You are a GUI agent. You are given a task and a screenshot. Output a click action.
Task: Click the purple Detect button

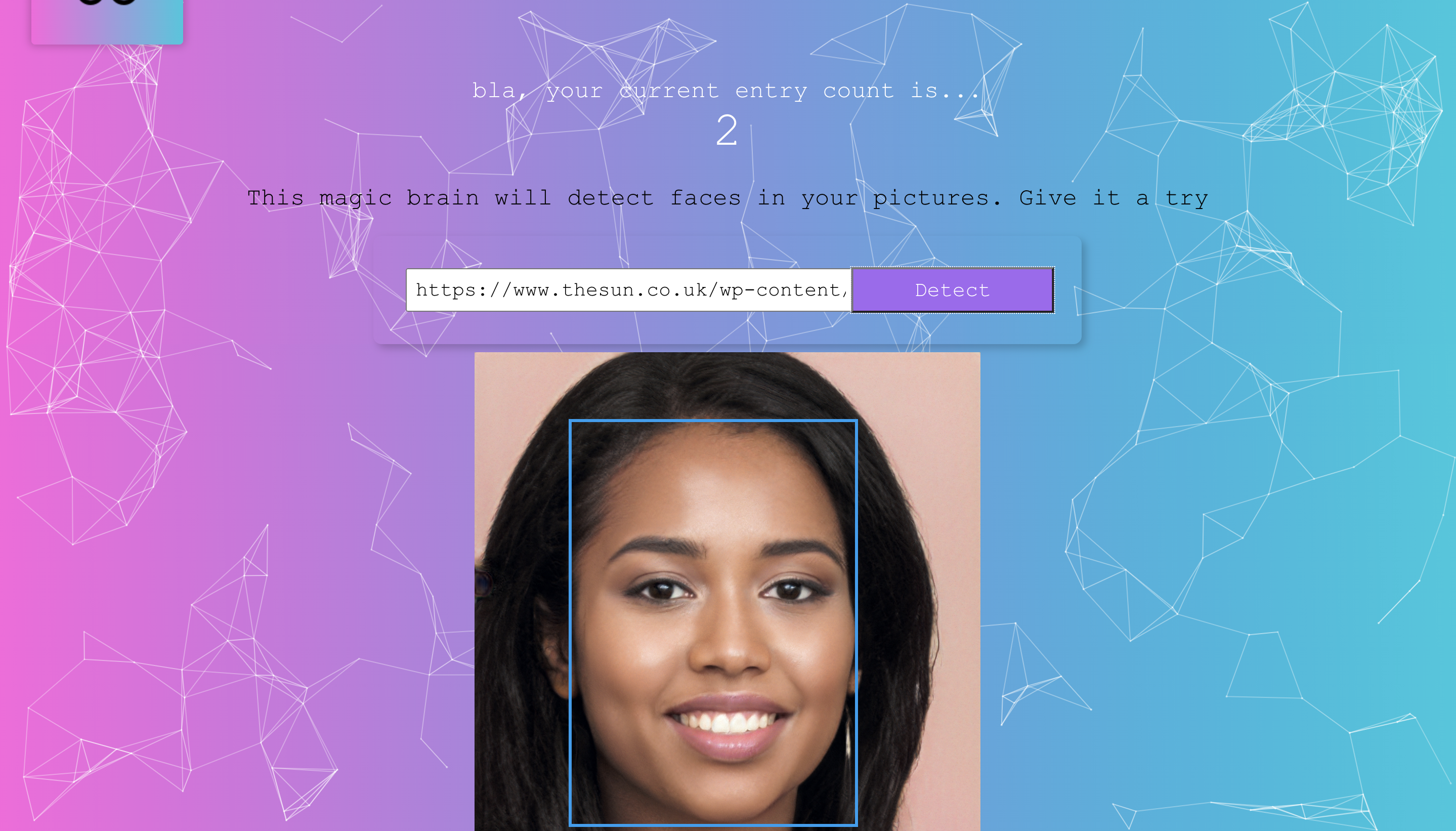[952, 290]
